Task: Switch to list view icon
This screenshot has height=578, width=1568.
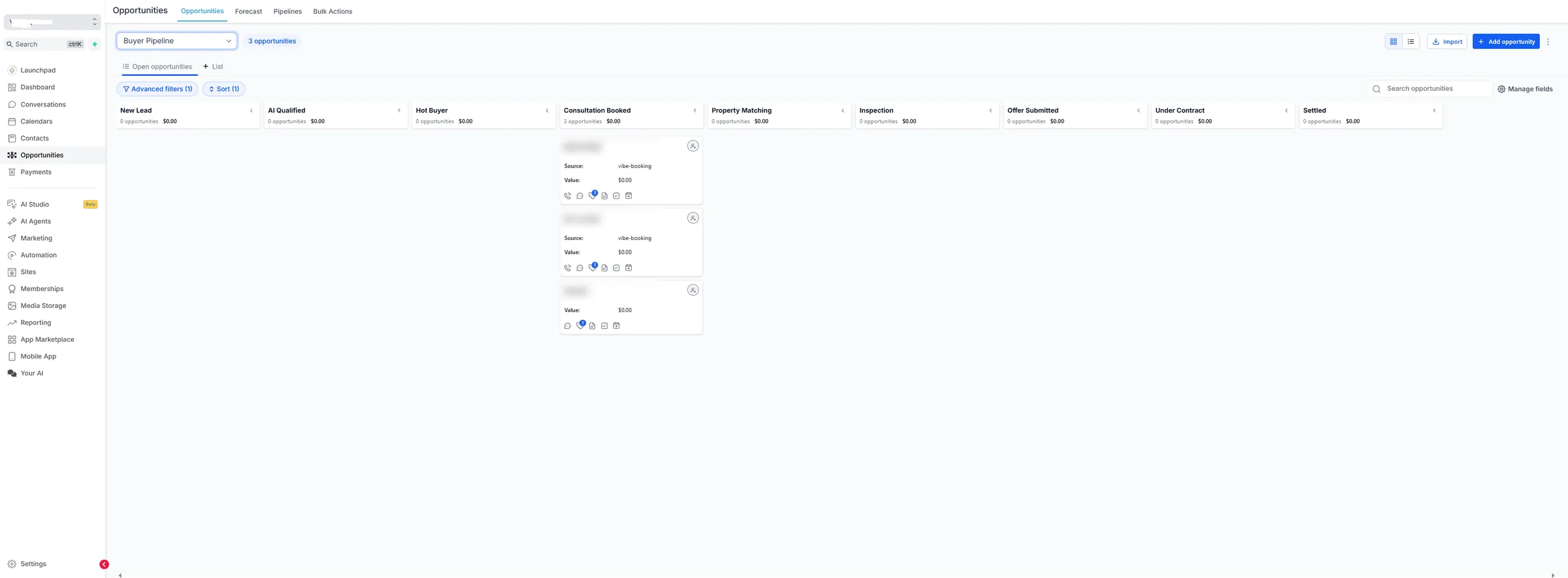Action: (1411, 41)
